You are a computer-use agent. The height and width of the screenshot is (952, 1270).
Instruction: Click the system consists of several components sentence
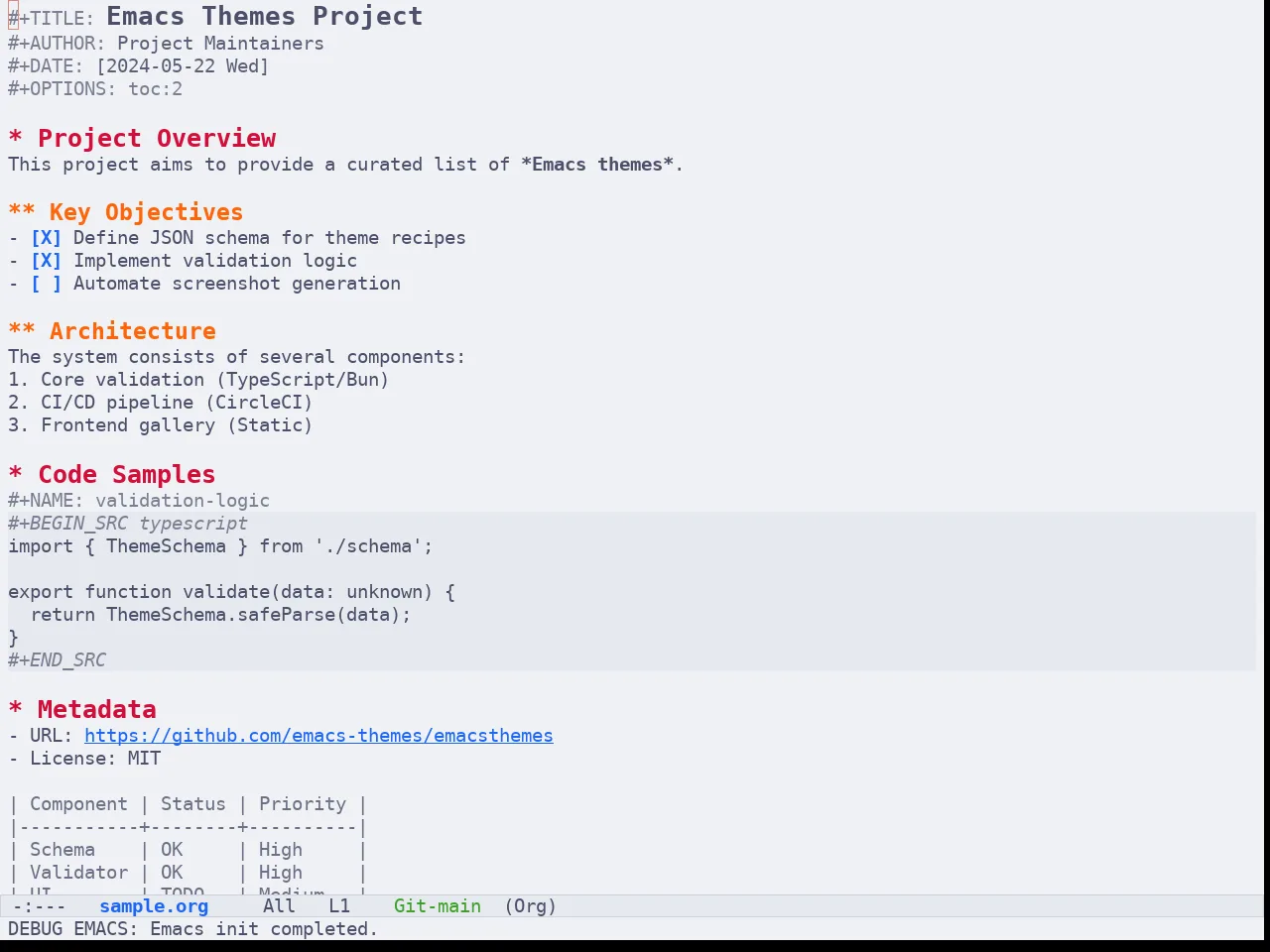236,357
